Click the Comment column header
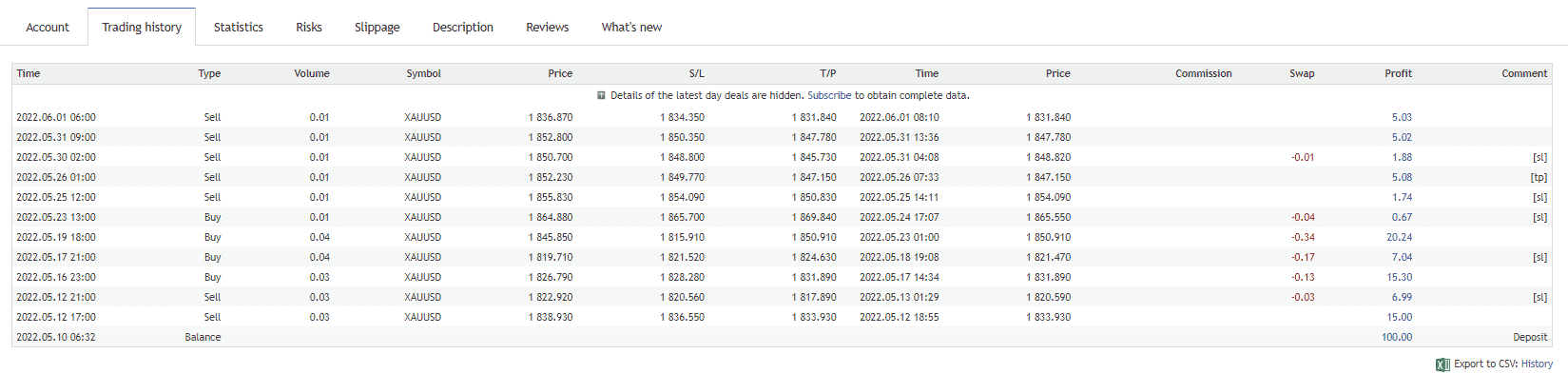The image size is (1568, 374). [1524, 73]
